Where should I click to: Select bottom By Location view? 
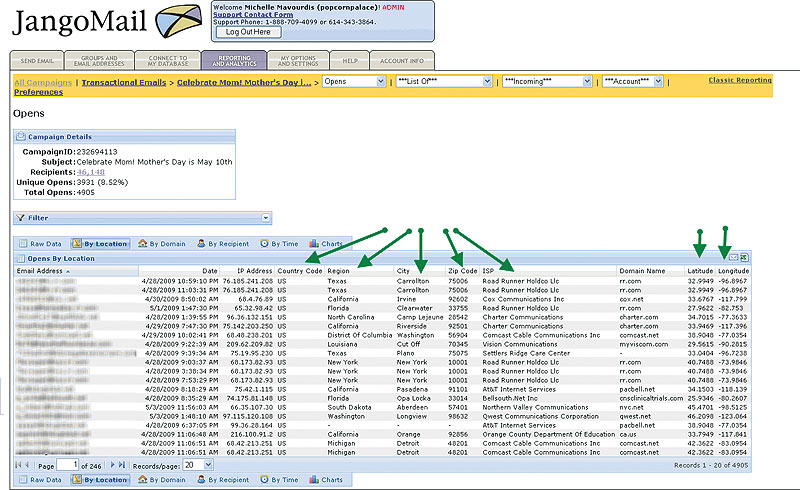[x=100, y=480]
